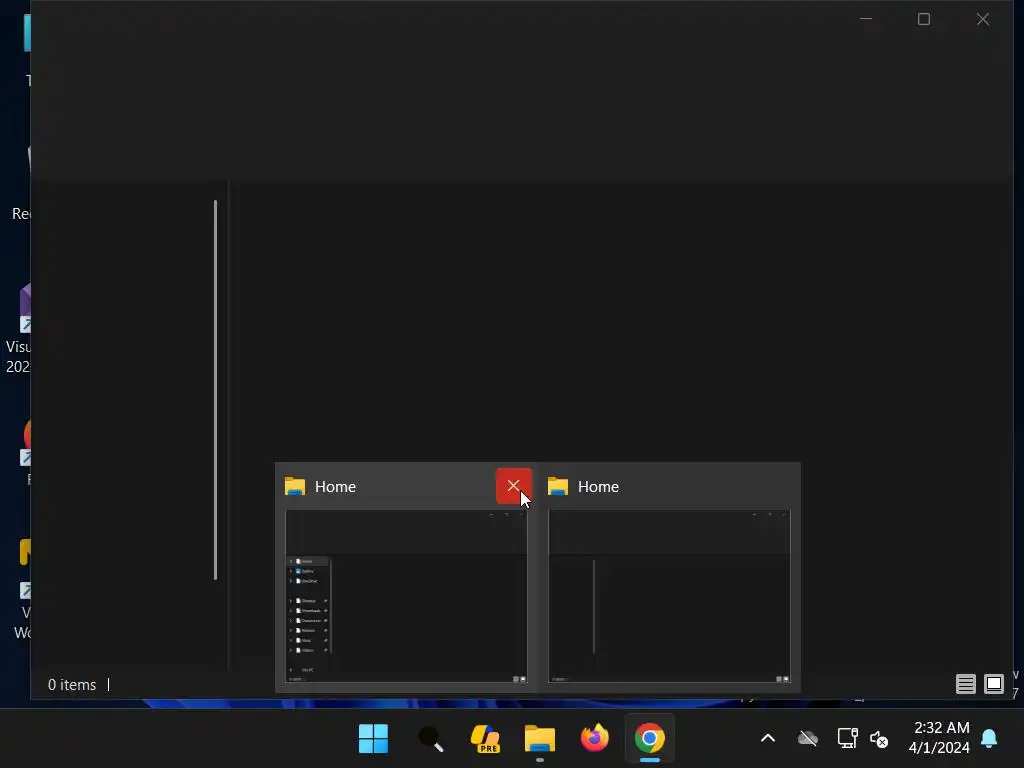Click the first preview's Home title
The image size is (1024, 768).
tap(335, 487)
